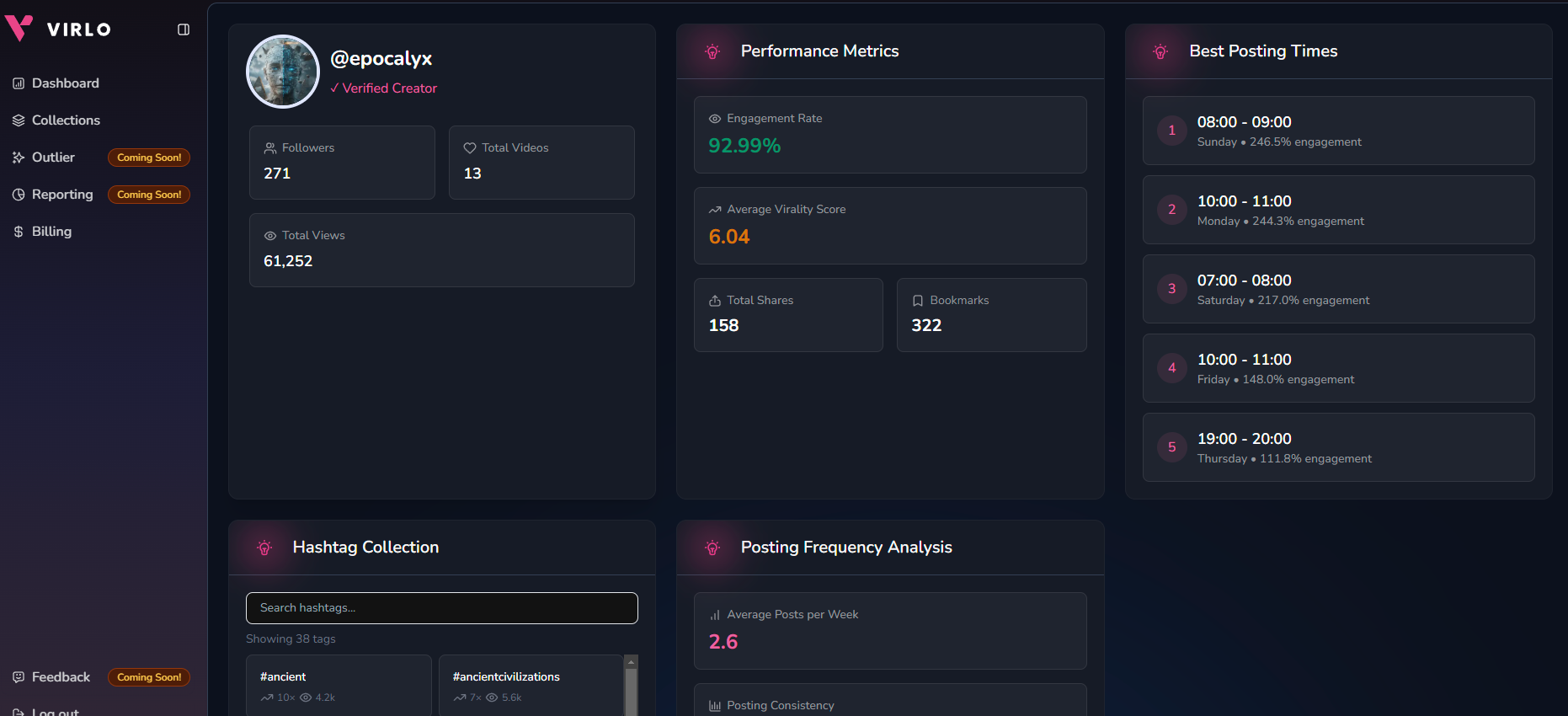Click the views eye icon on #ancient
The image size is (1568, 716).
[x=306, y=697]
